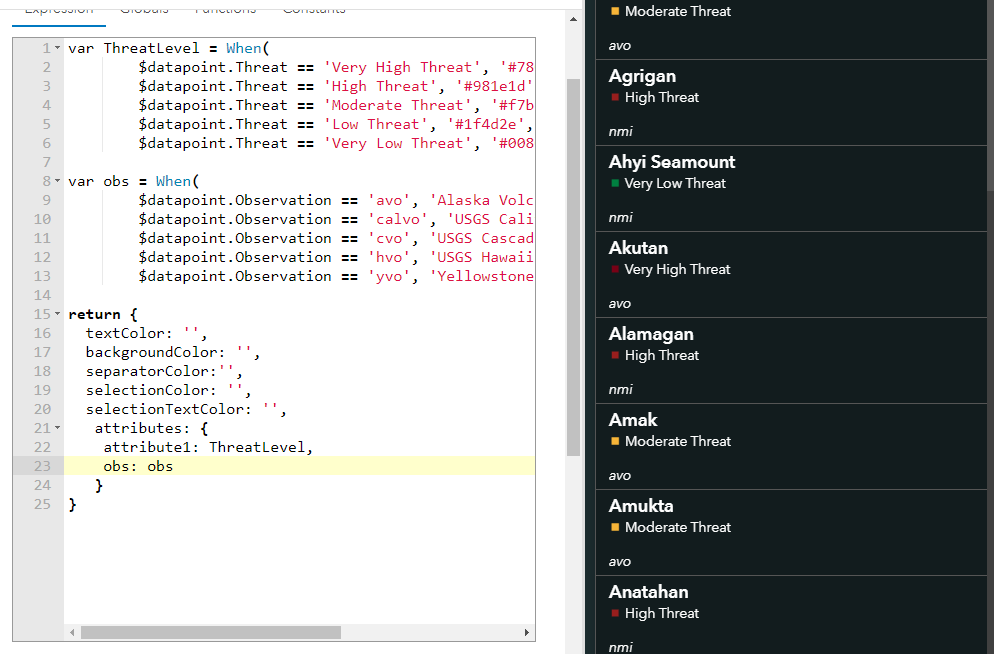Viewport: 994px width, 654px height.
Task: Click 'Very Low Threat' under Ahyi Seamount
Action: point(674,184)
